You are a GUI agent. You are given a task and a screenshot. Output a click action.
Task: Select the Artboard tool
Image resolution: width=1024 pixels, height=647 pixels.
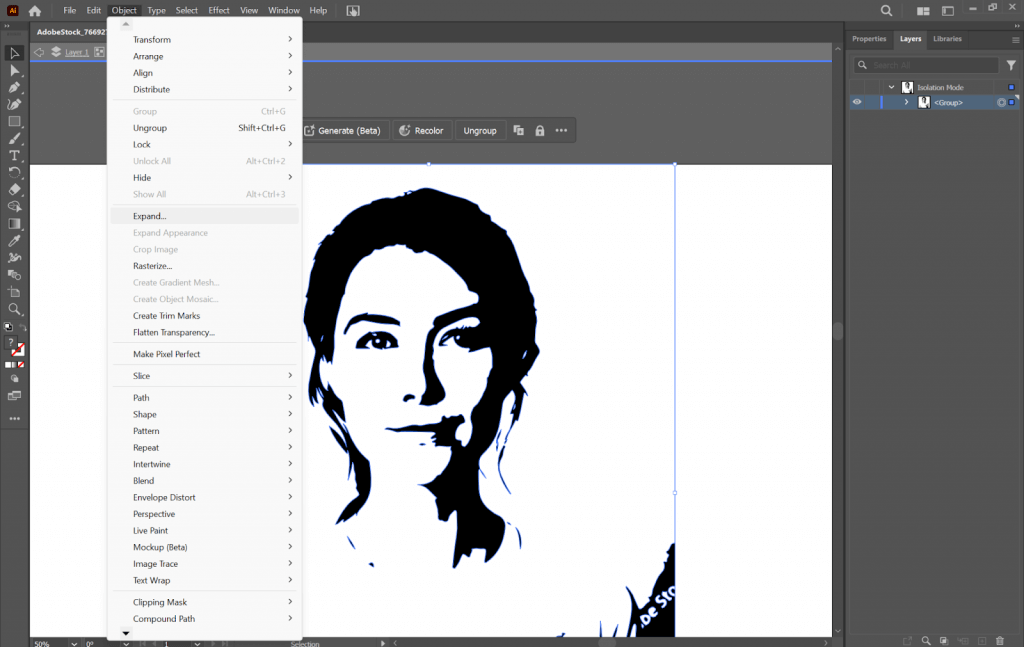tap(14, 292)
